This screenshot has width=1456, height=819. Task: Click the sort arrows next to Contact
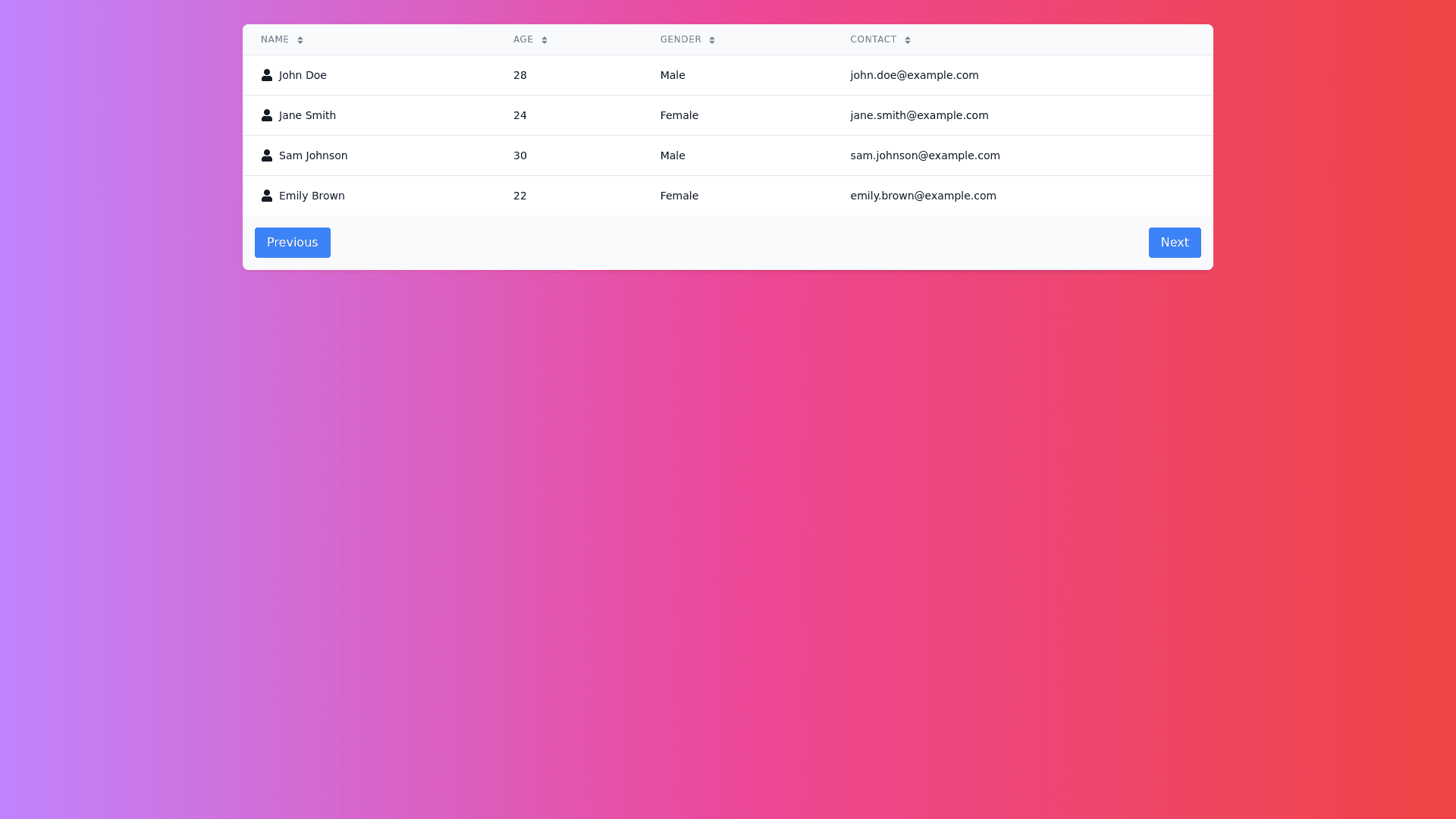tap(908, 40)
